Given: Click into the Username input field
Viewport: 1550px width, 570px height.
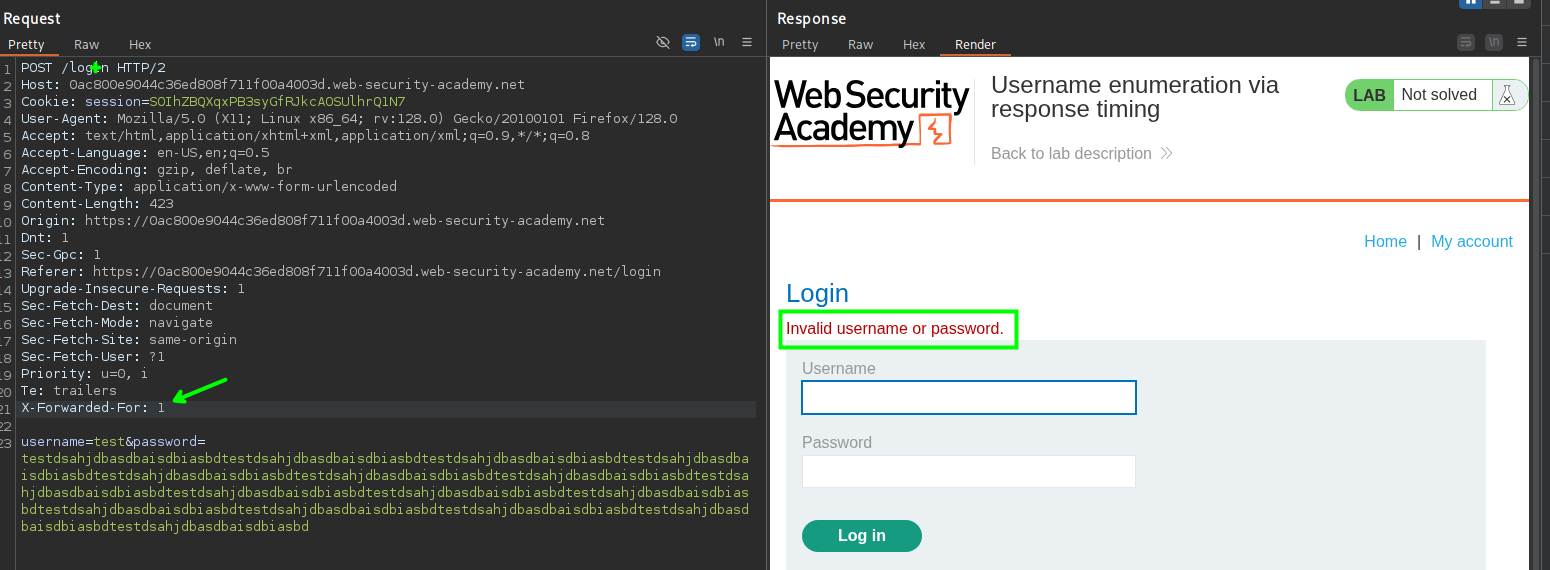Looking at the screenshot, I should click(968, 397).
